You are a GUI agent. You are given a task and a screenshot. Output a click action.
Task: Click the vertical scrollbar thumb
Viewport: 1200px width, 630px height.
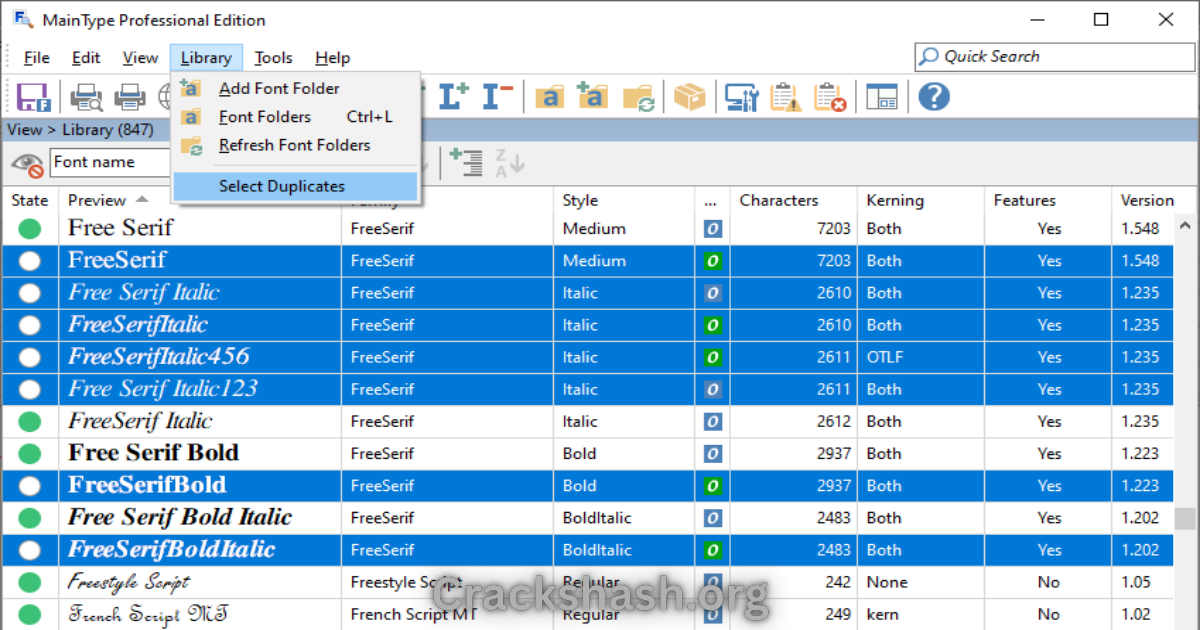pyautogui.click(x=1185, y=518)
